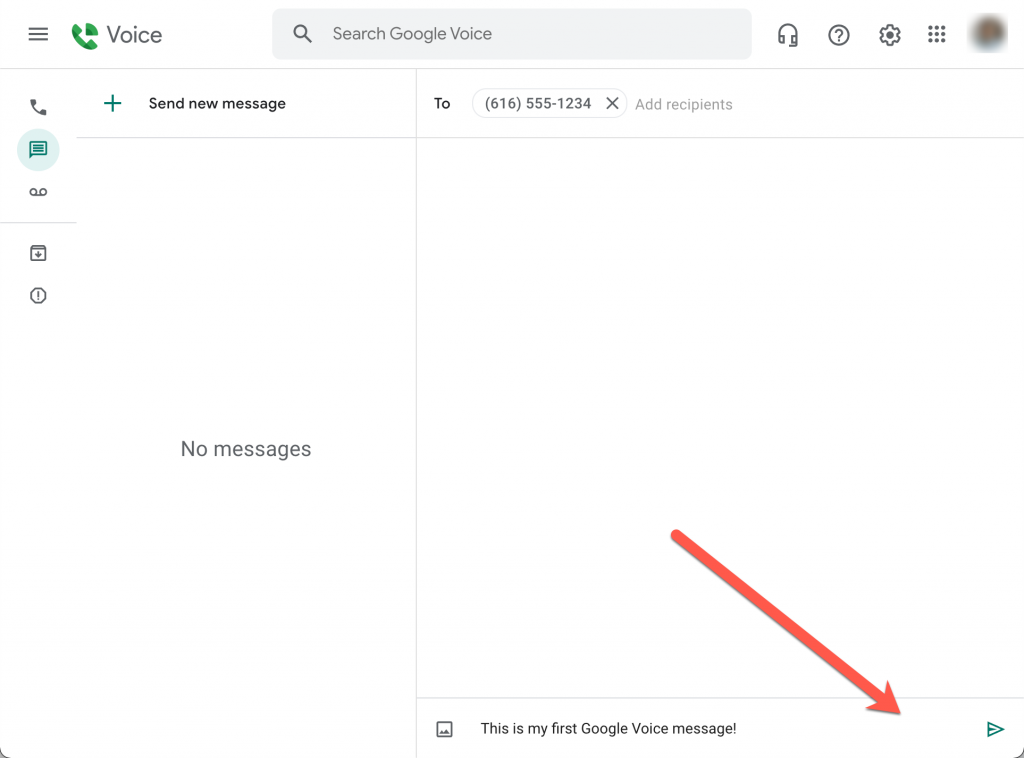Viewport: 1024px width, 758px height.
Task: Open the Voicemail tab icon
Action: click(38, 191)
